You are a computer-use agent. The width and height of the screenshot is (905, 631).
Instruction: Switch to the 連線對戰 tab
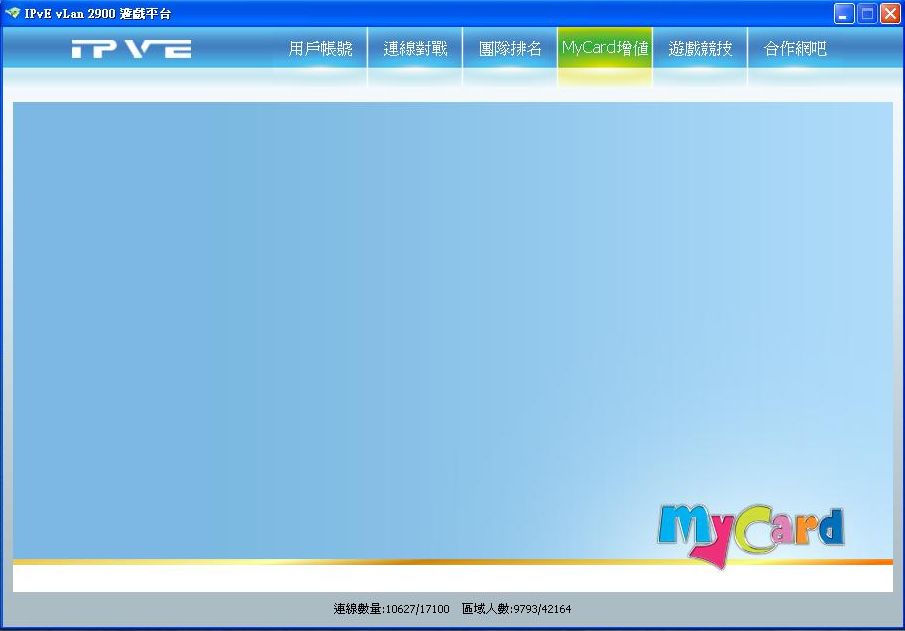coord(415,49)
